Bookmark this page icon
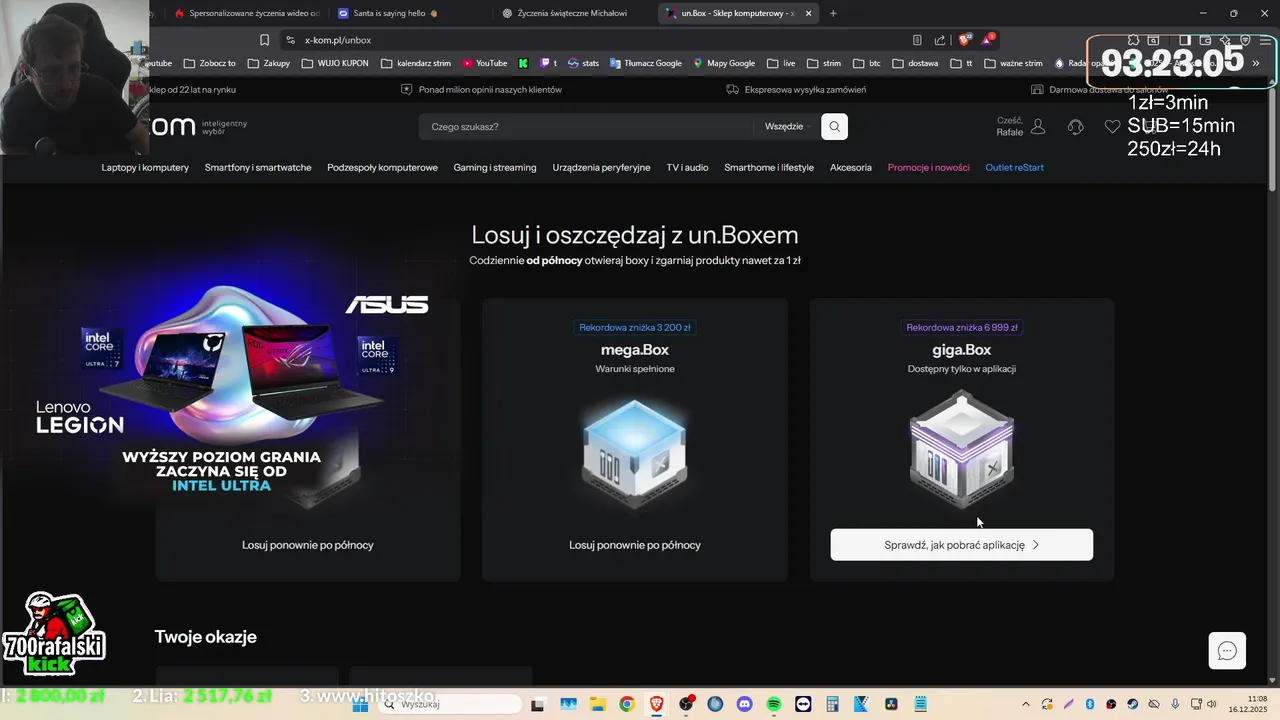 coord(264,40)
